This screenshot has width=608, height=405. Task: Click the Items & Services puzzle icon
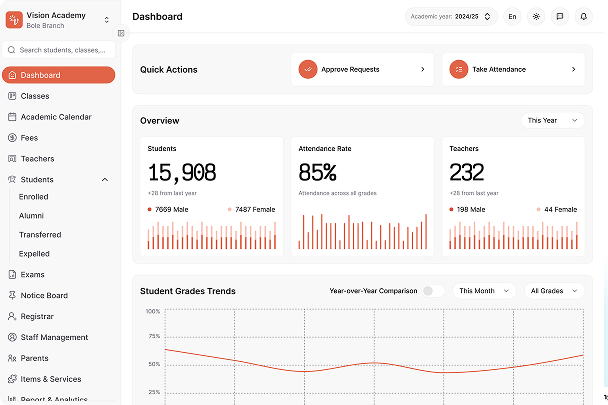point(12,379)
